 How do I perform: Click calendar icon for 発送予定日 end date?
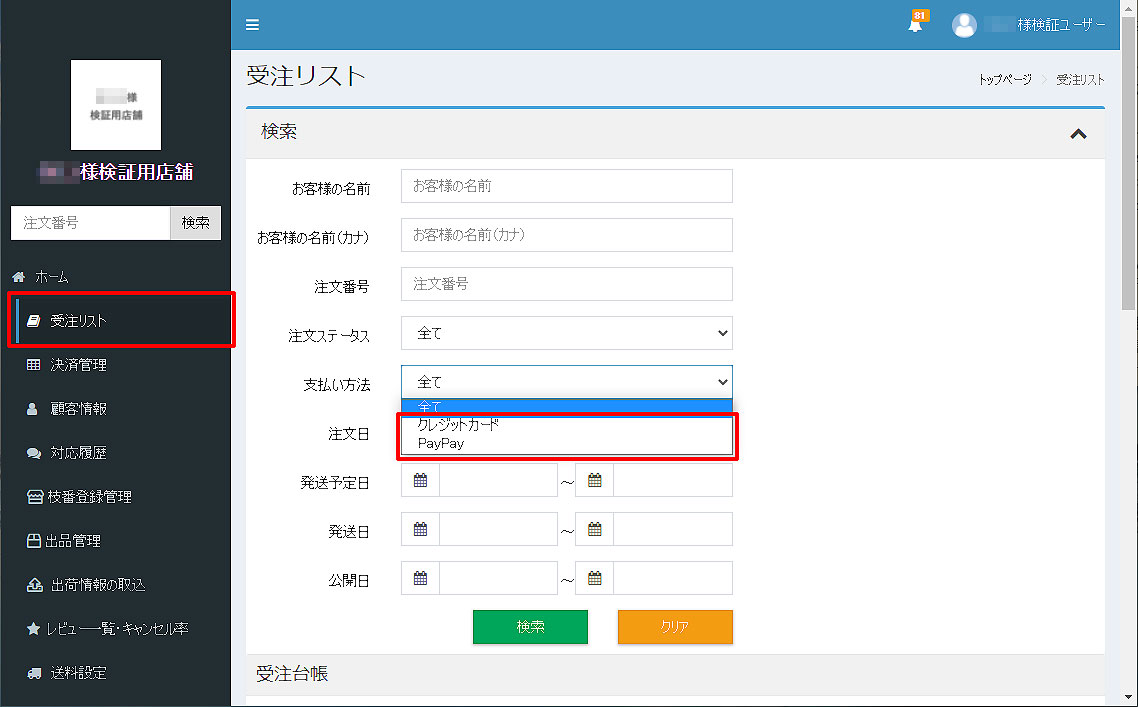[595, 481]
